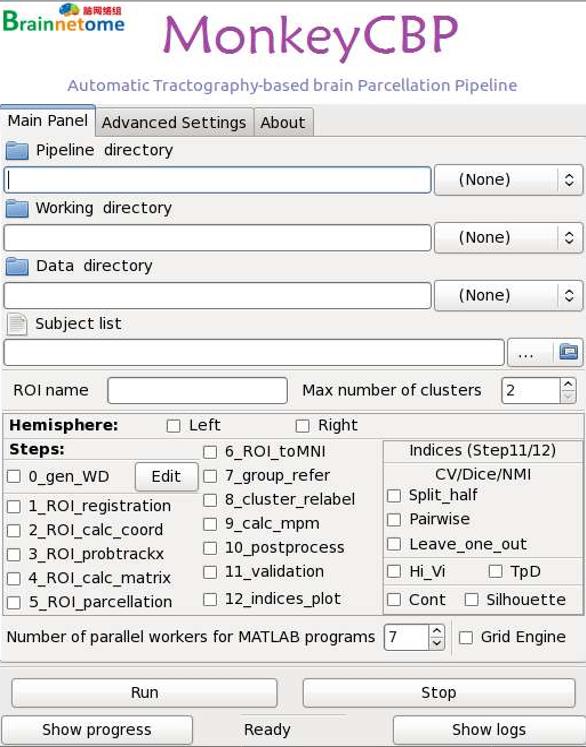The image size is (586, 747).
Task: Enable step 12_indices_plot
Action: pos(210,599)
